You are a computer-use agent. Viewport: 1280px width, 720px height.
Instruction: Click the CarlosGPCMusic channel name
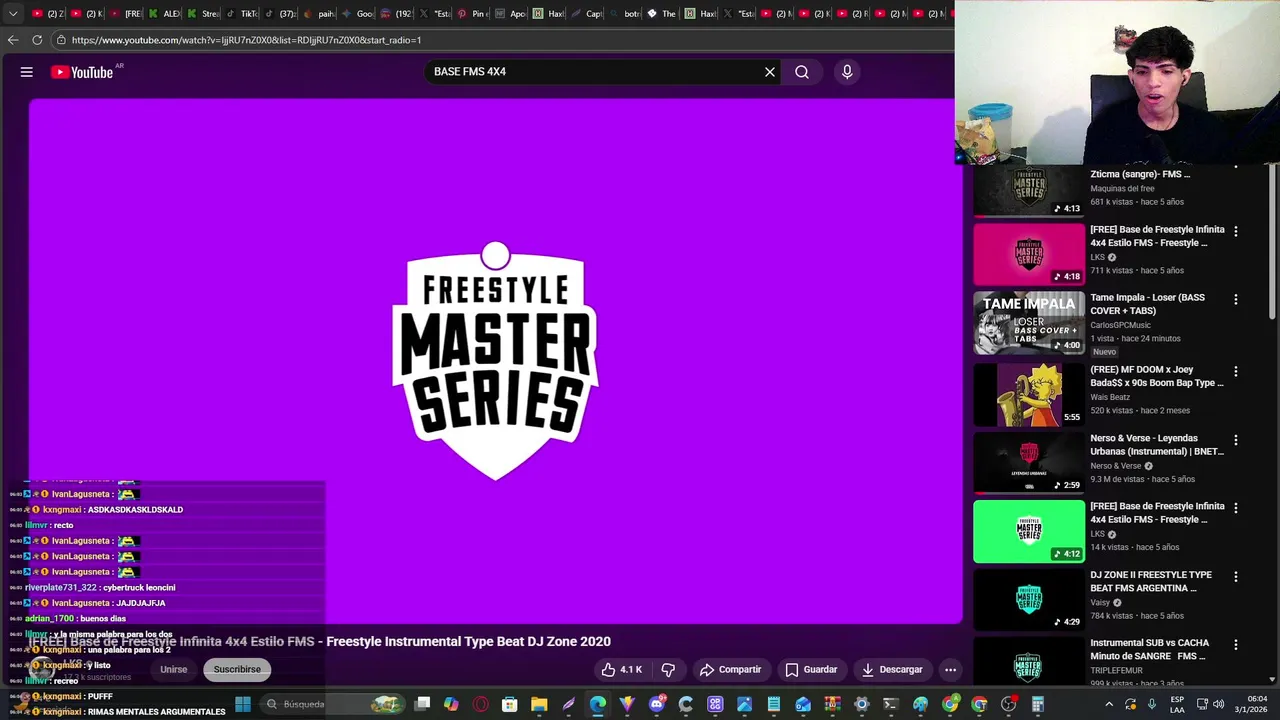pyautogui.click(x=1120, y=325)
